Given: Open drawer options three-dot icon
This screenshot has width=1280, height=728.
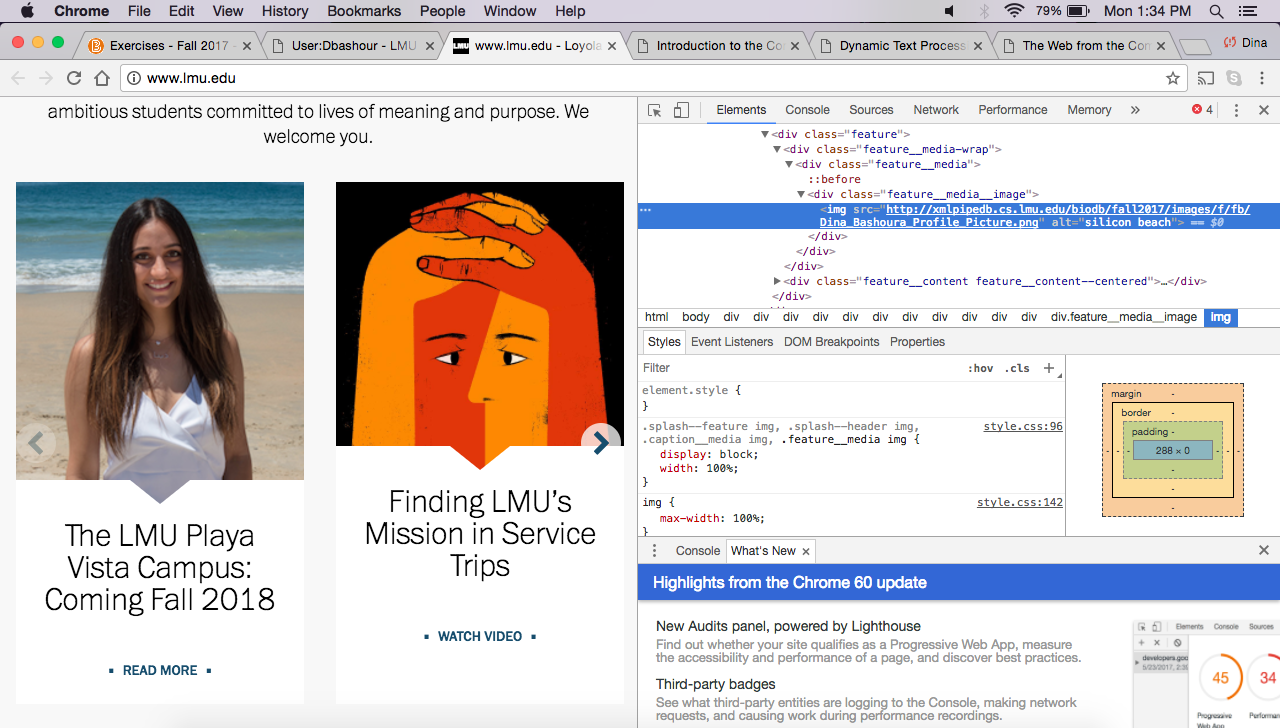Looking at the screenshot, I should pos(655,551).
